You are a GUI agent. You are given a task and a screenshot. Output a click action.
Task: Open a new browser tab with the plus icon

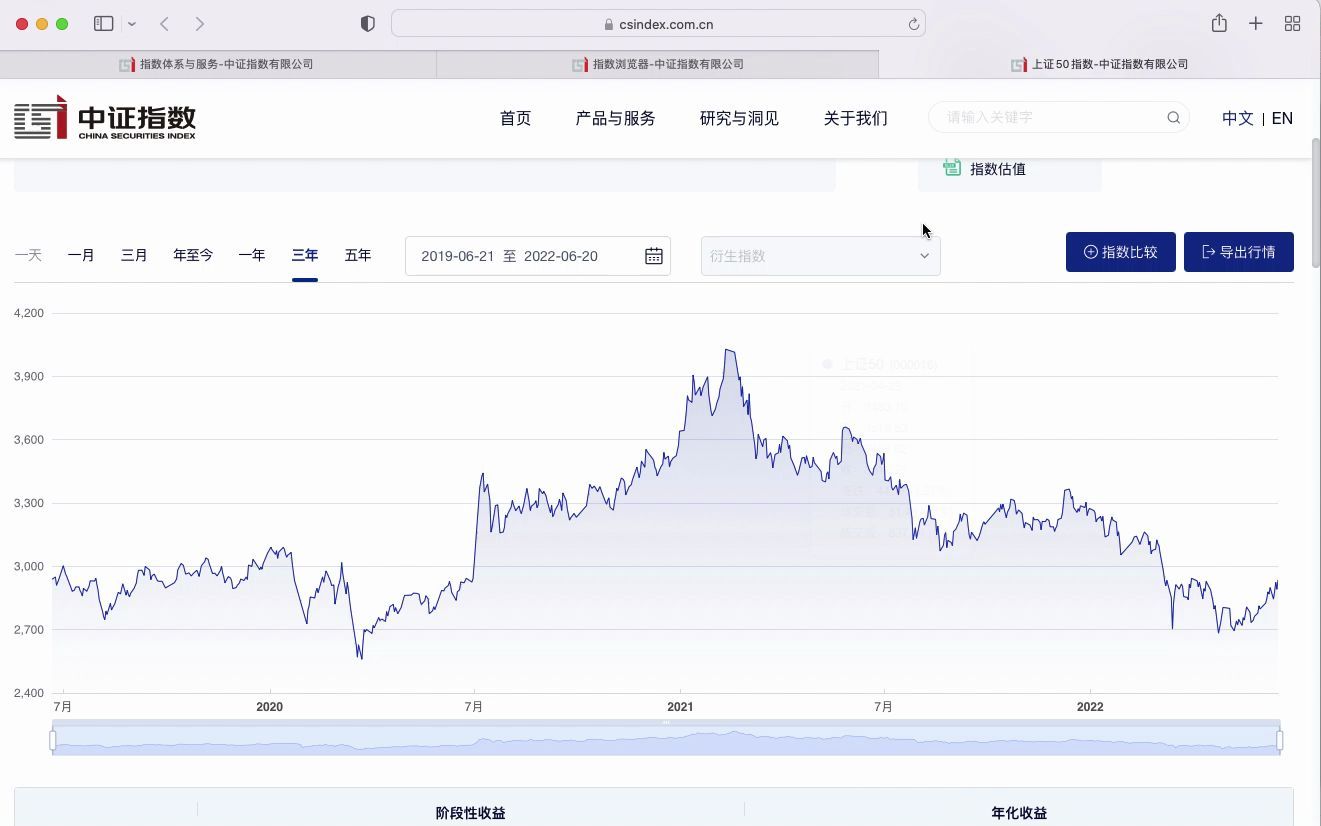click(x=1256, y=22)
